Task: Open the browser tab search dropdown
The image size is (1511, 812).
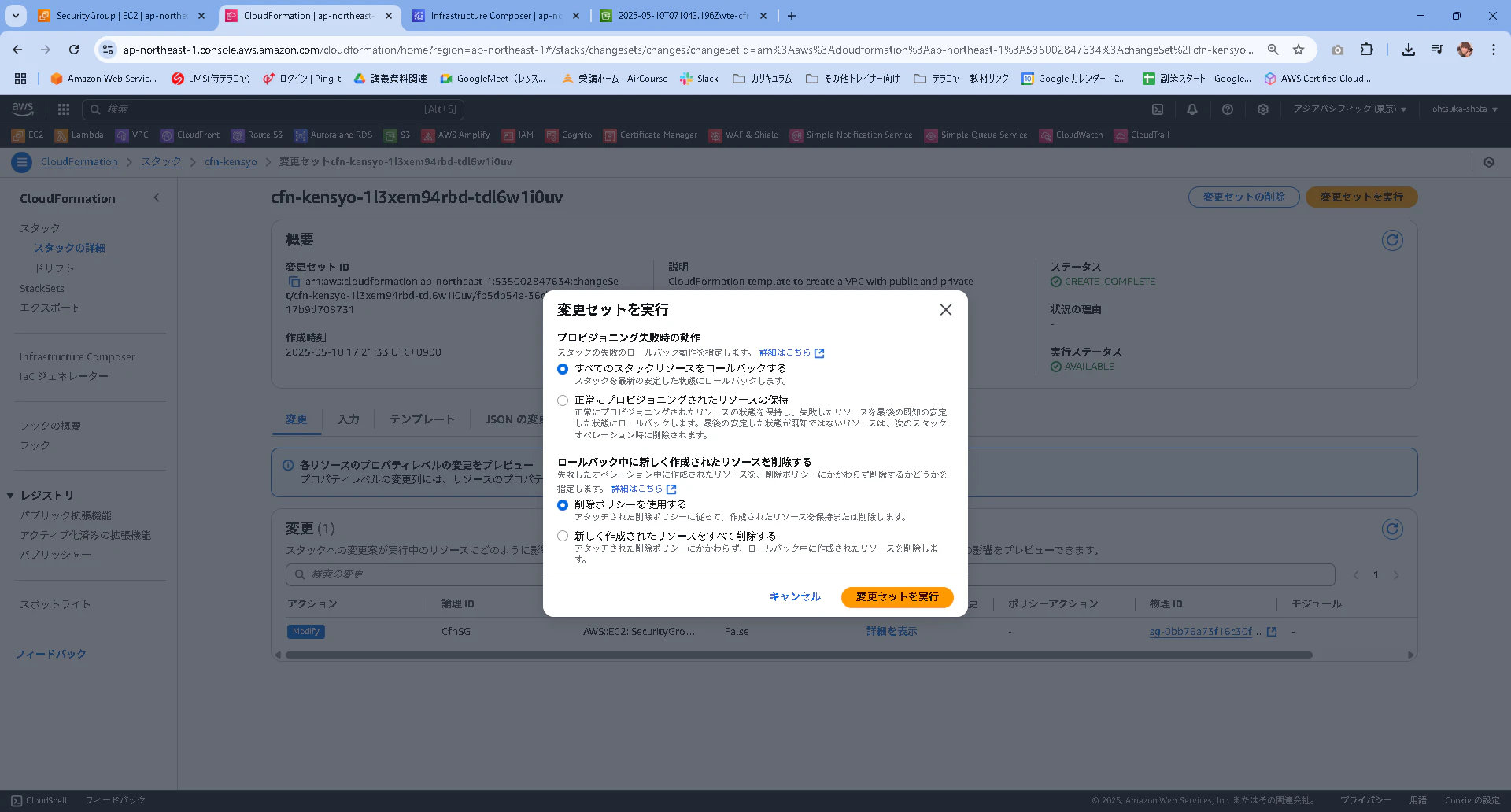Action: click(x=15, y=16)
